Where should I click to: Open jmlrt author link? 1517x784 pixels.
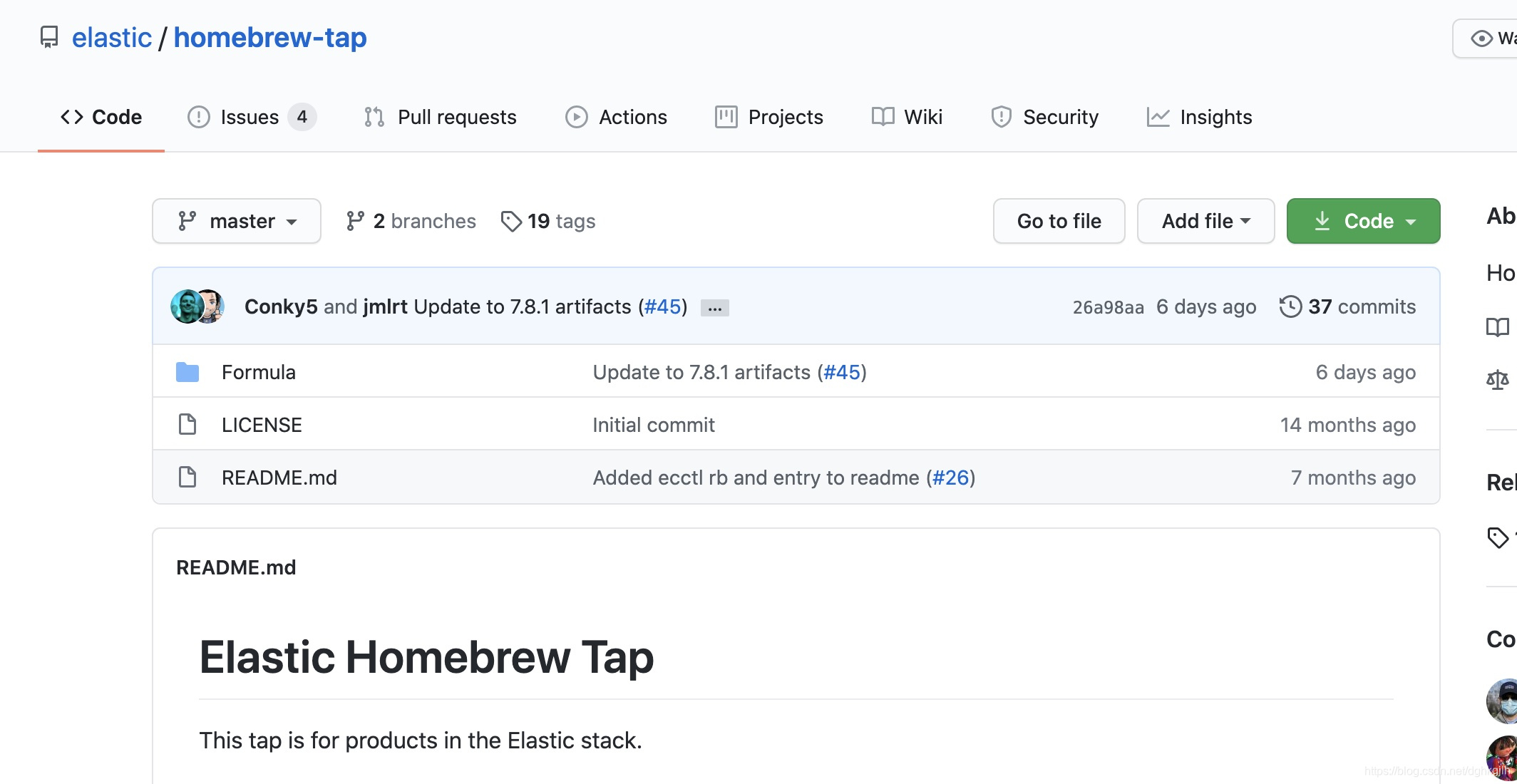pyautogui.click(x=385, y=306)
